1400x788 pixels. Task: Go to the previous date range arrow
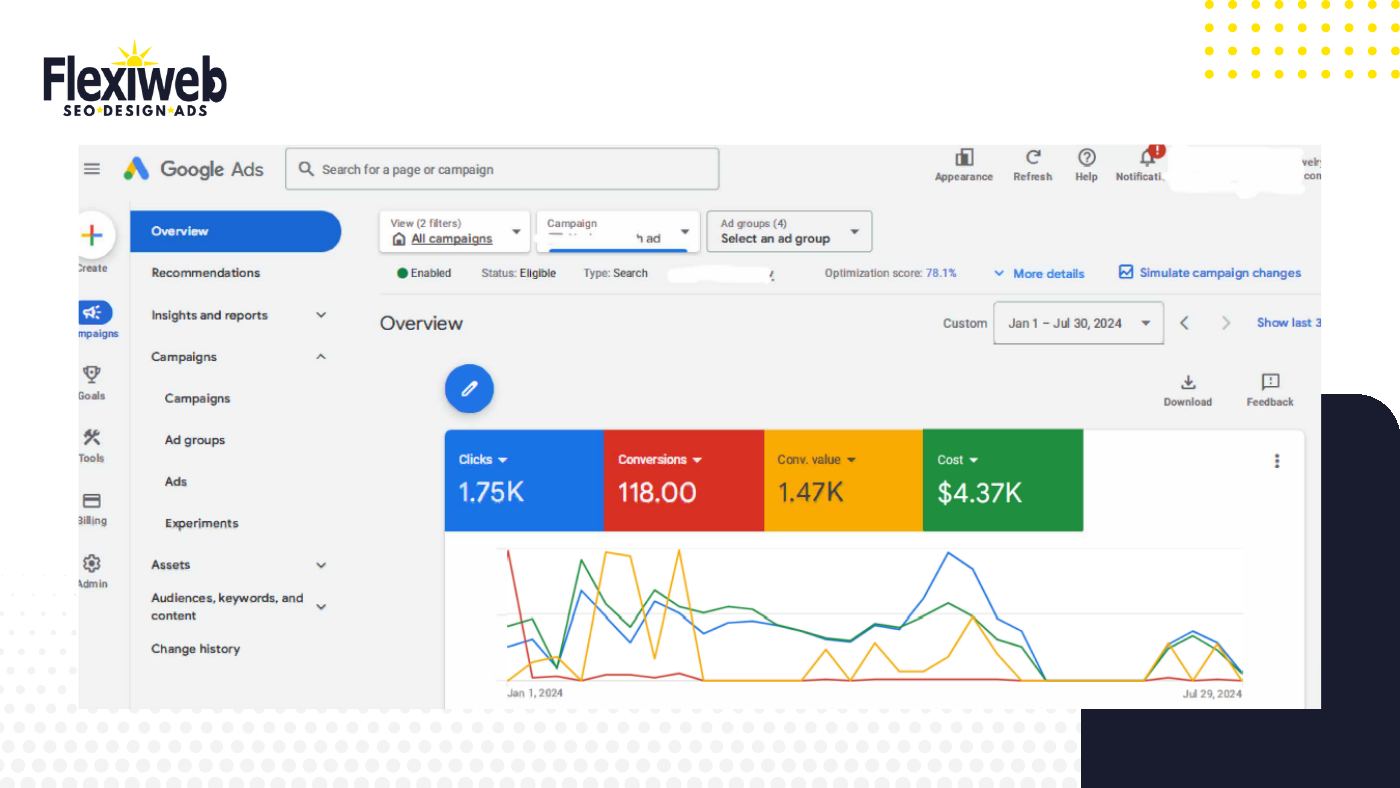(x=1184, y=323)
